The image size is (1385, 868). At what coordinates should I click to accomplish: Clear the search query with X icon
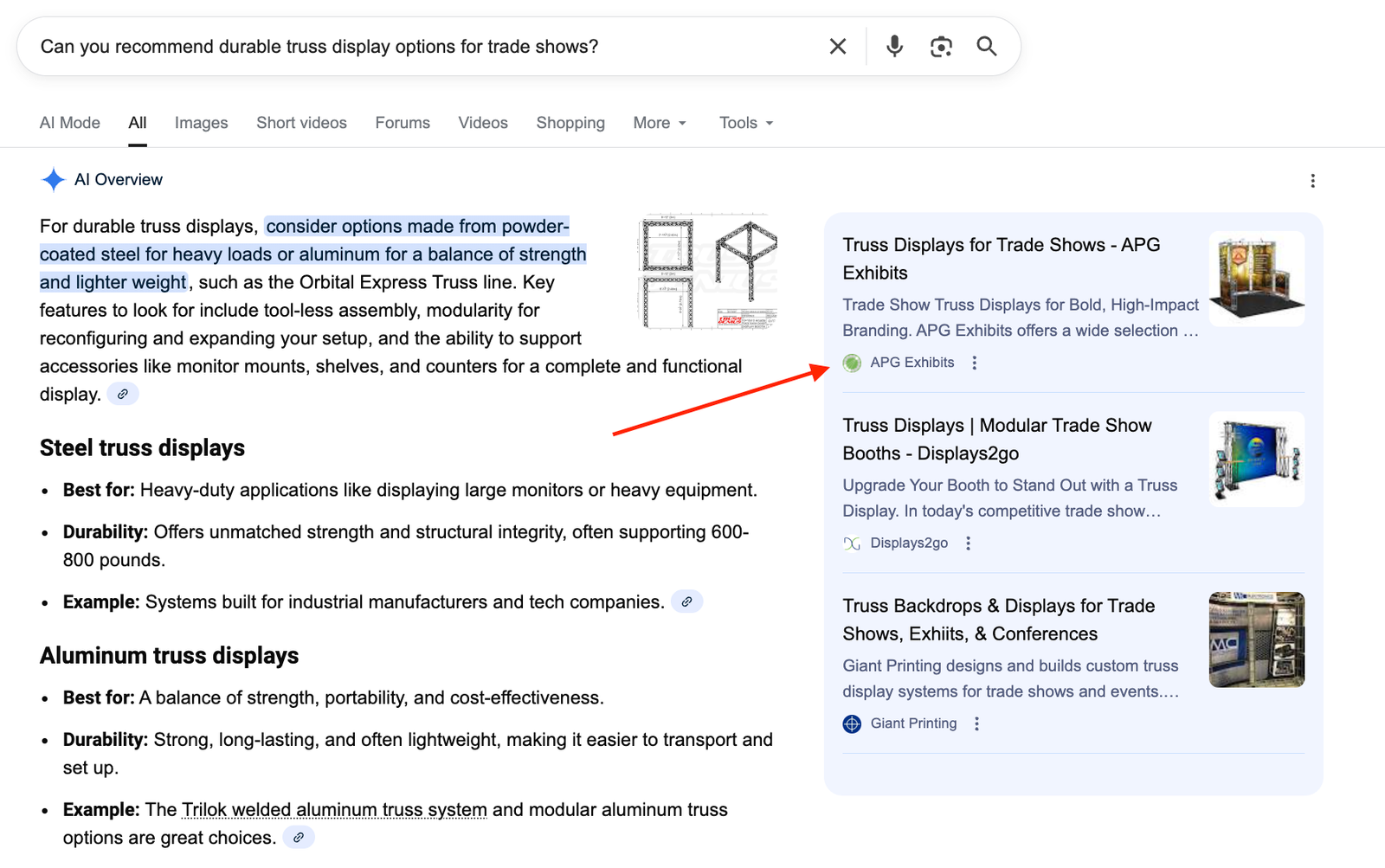837,47
